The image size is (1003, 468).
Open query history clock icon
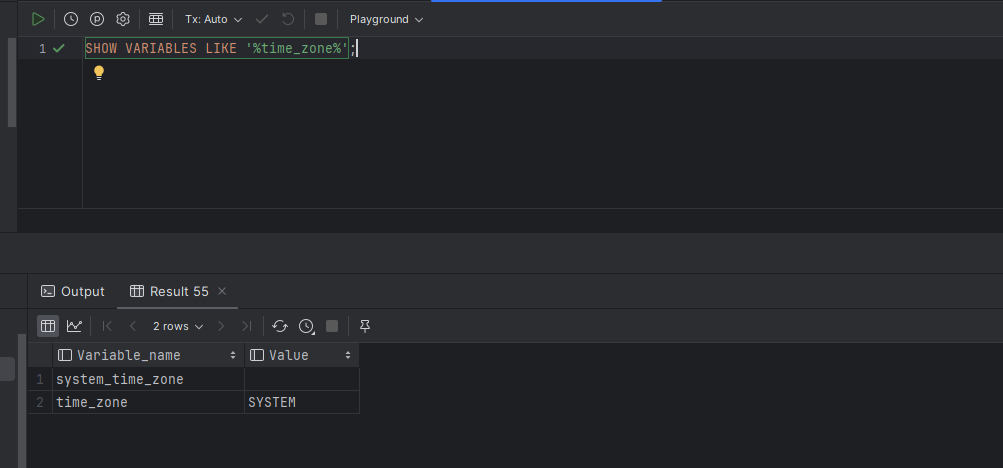point(71,19)
